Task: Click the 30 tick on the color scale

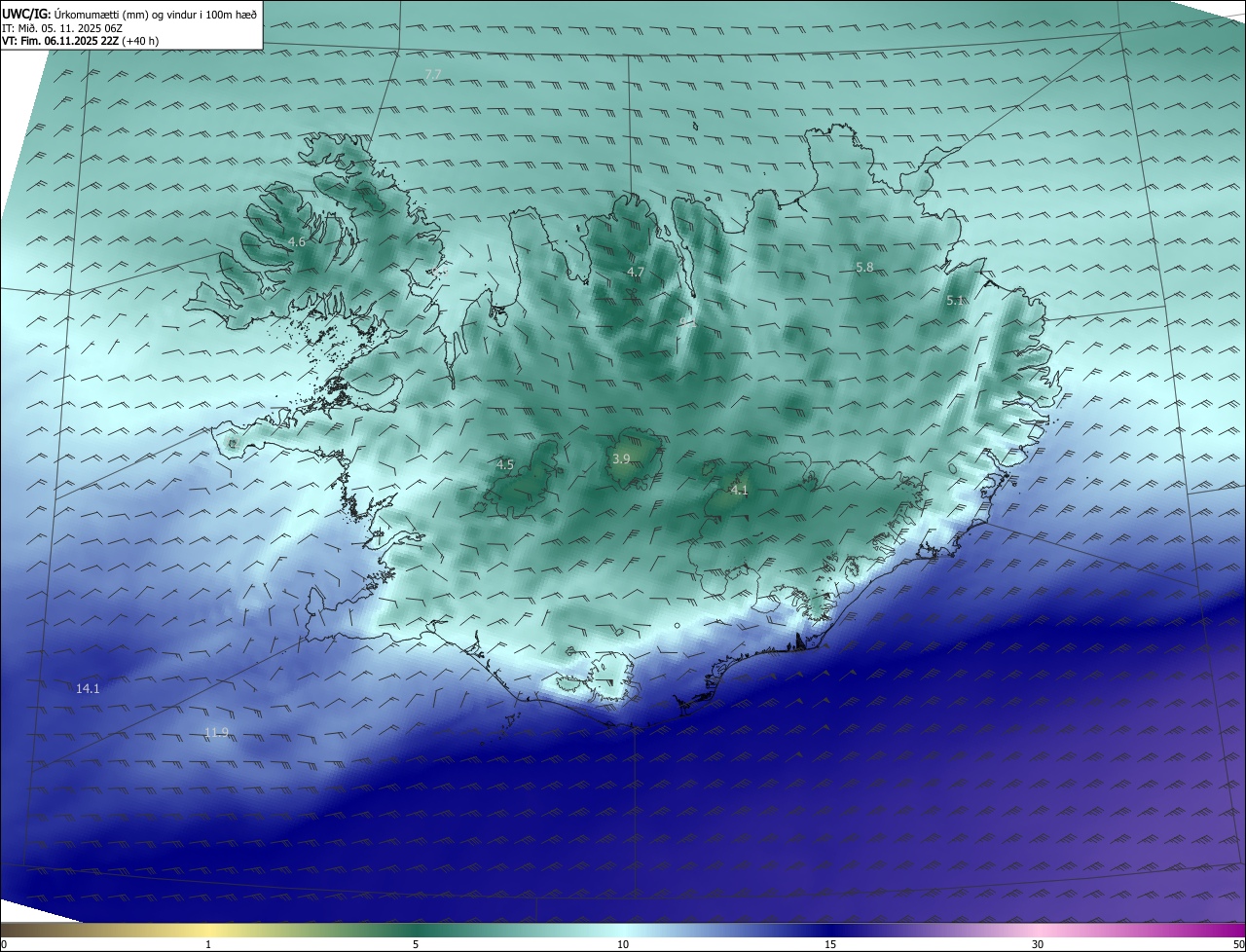Action: (1038, 944)
